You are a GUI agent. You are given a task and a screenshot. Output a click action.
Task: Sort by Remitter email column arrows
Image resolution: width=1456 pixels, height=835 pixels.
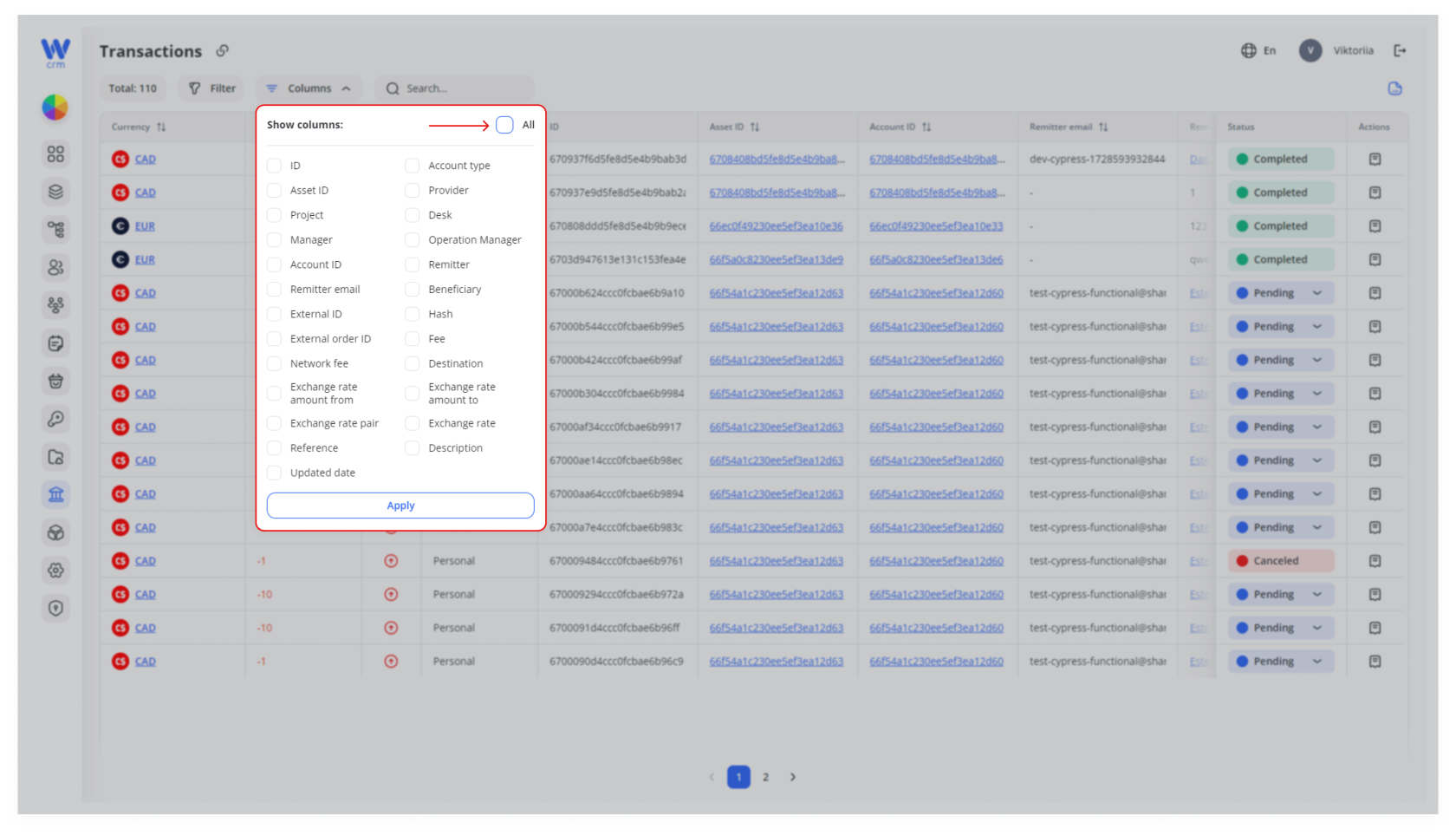point(1103,127)
